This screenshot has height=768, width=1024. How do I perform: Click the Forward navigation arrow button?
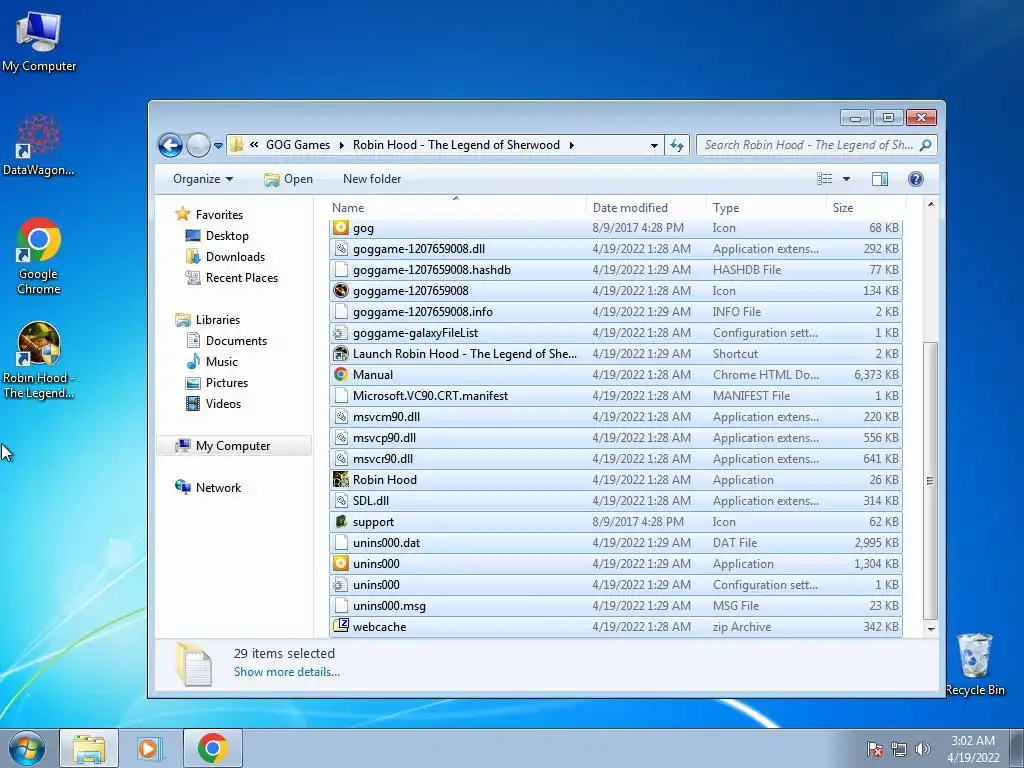198,145
